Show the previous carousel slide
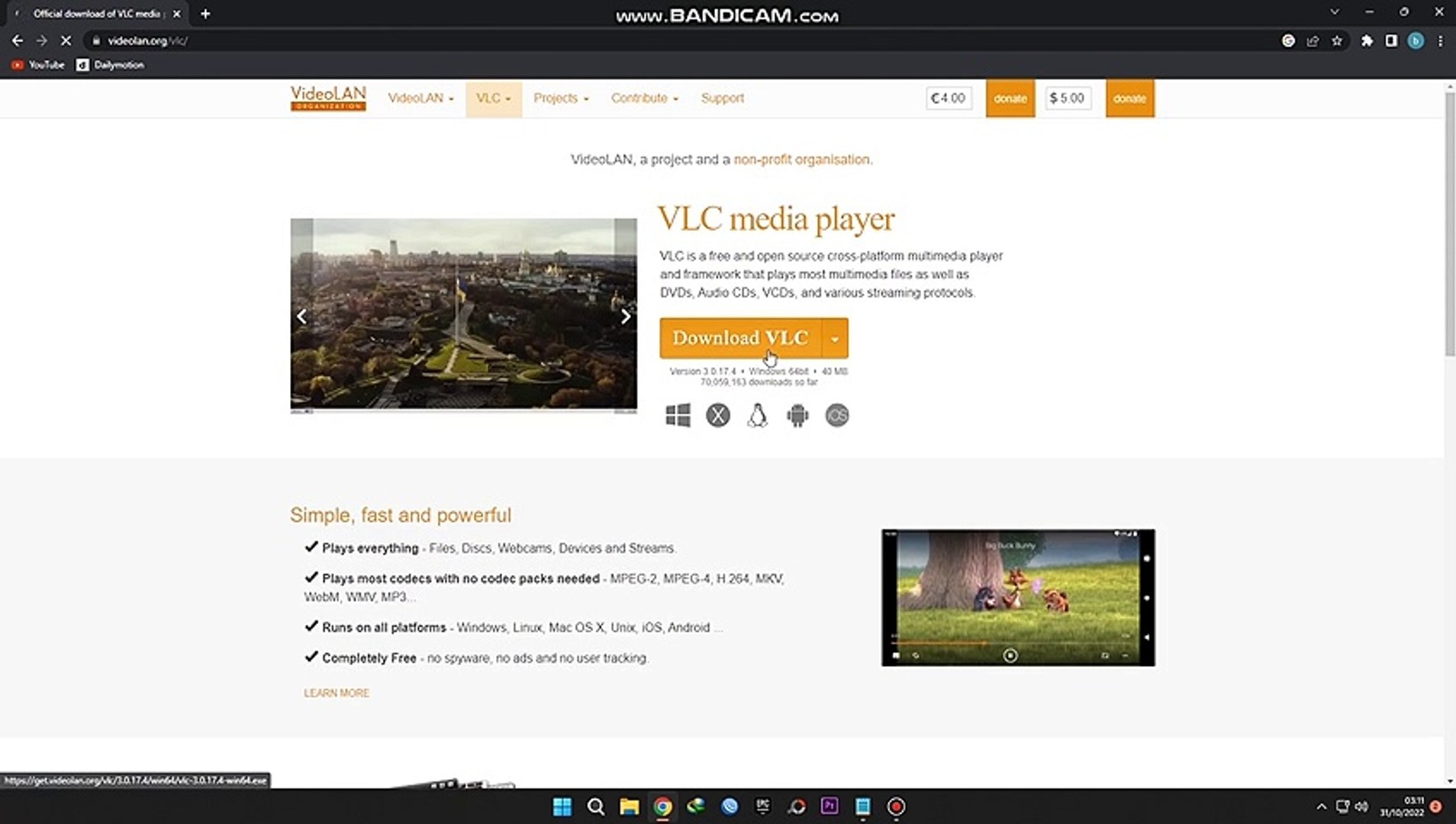Viewport: 1456px width, 824px height. 302,316
